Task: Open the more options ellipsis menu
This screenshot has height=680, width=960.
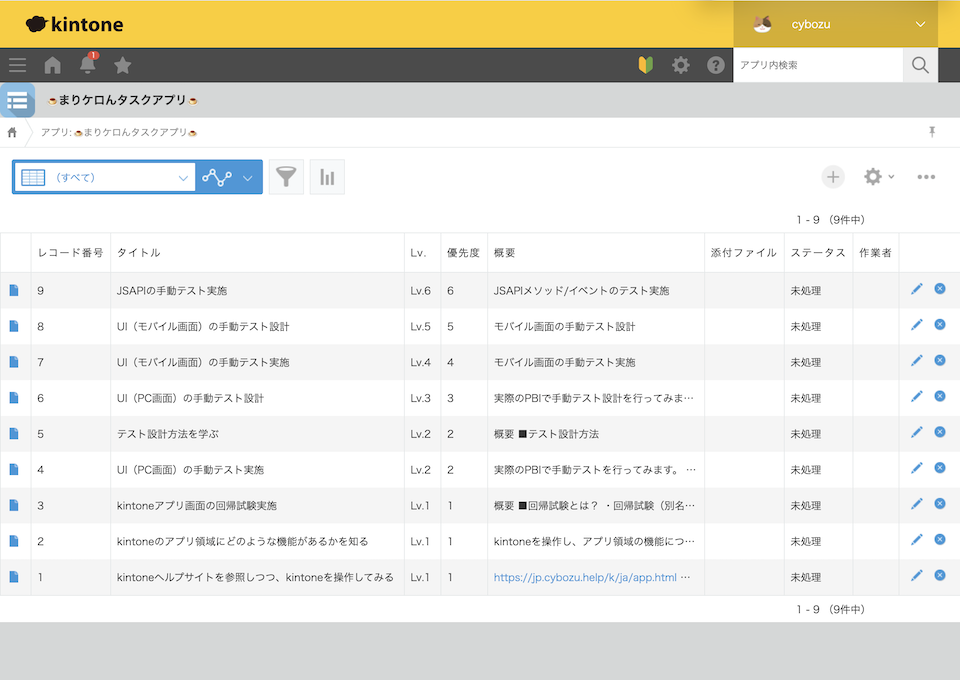Action: point(926,177)
